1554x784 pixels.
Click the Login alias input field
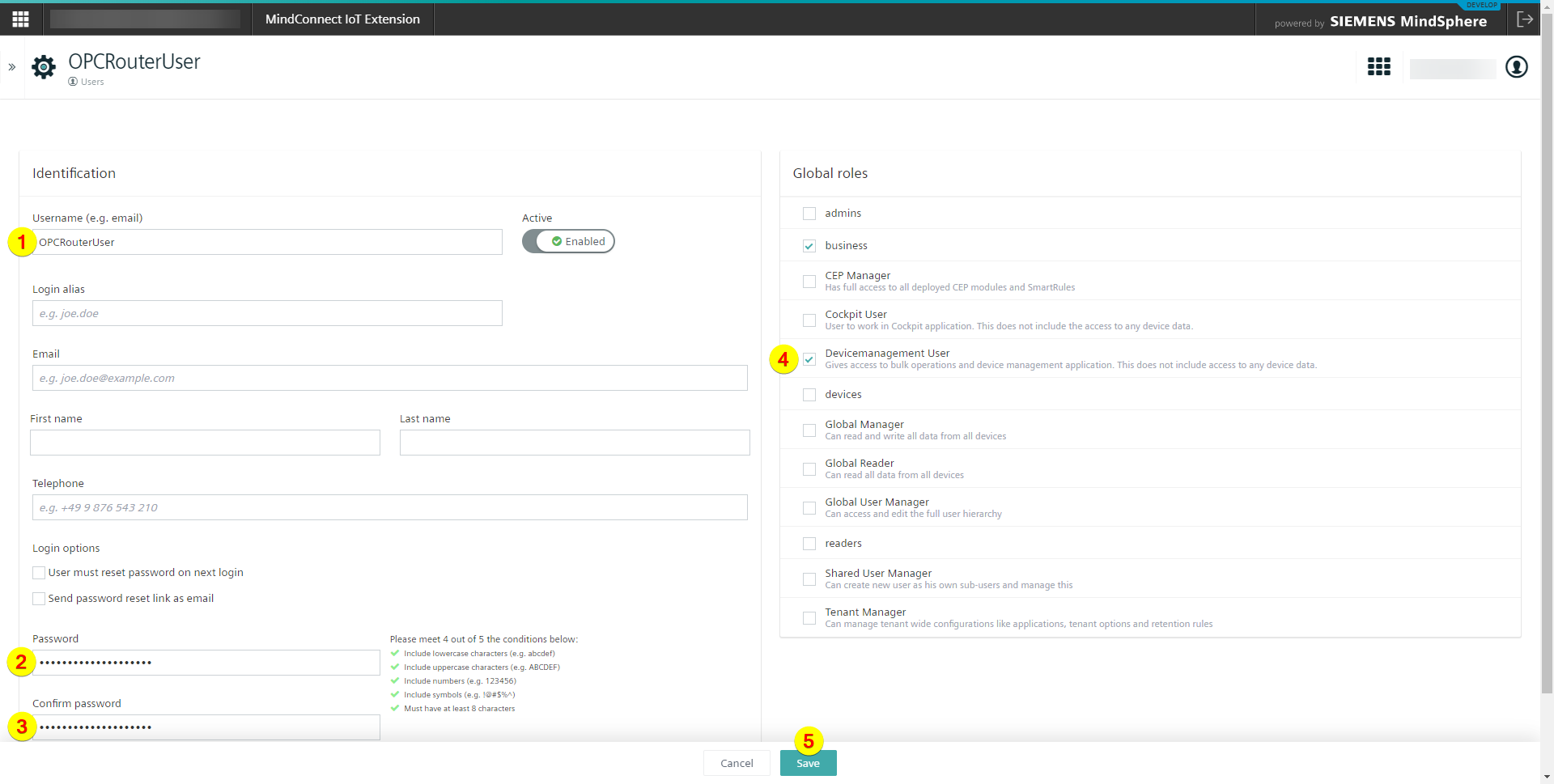pos(267,313)
